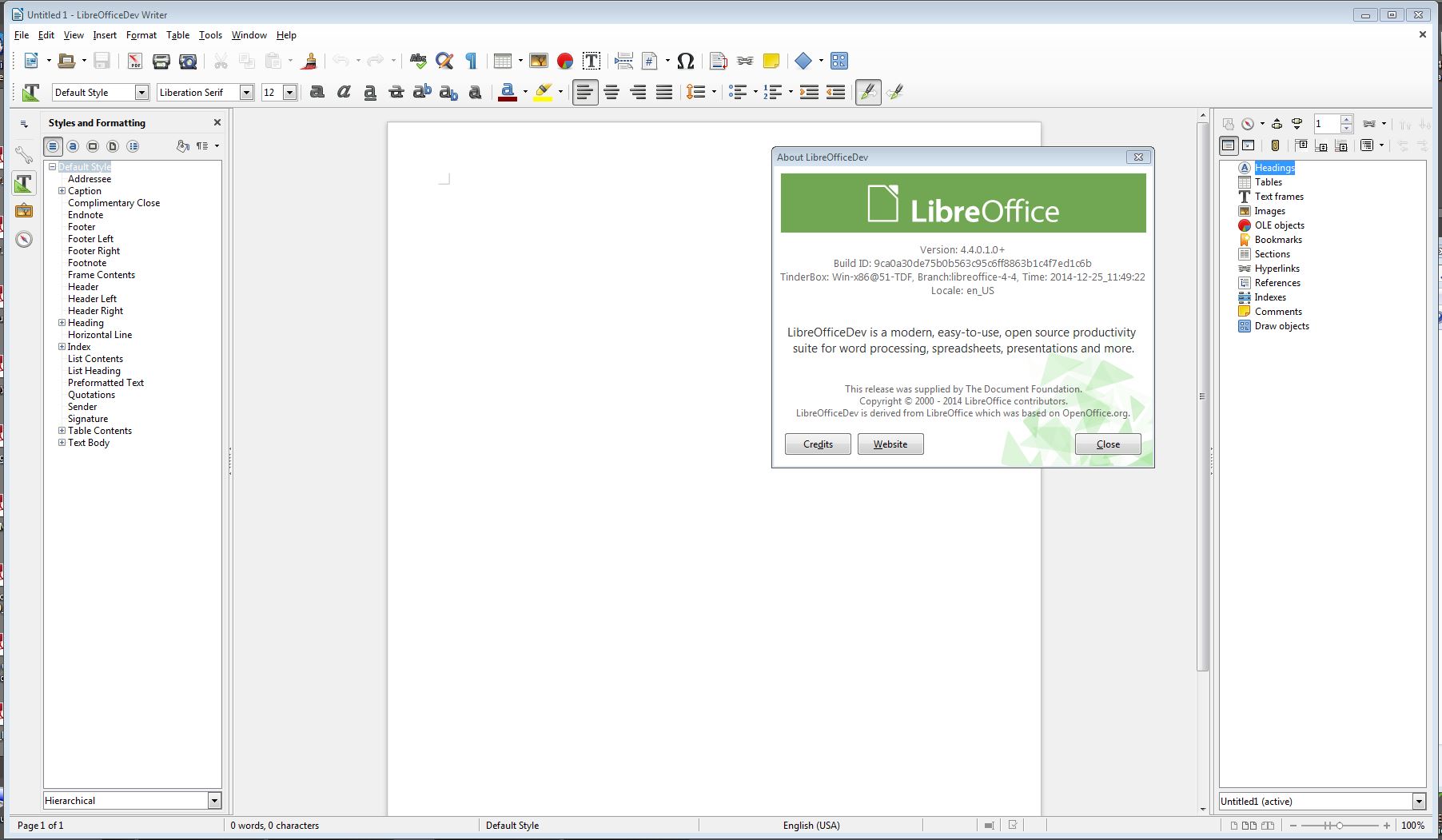The height and width of the screenshot is (840, 1442).
Task: Select Bookmarks in the Navigator list
Action: pos(1277,240)
